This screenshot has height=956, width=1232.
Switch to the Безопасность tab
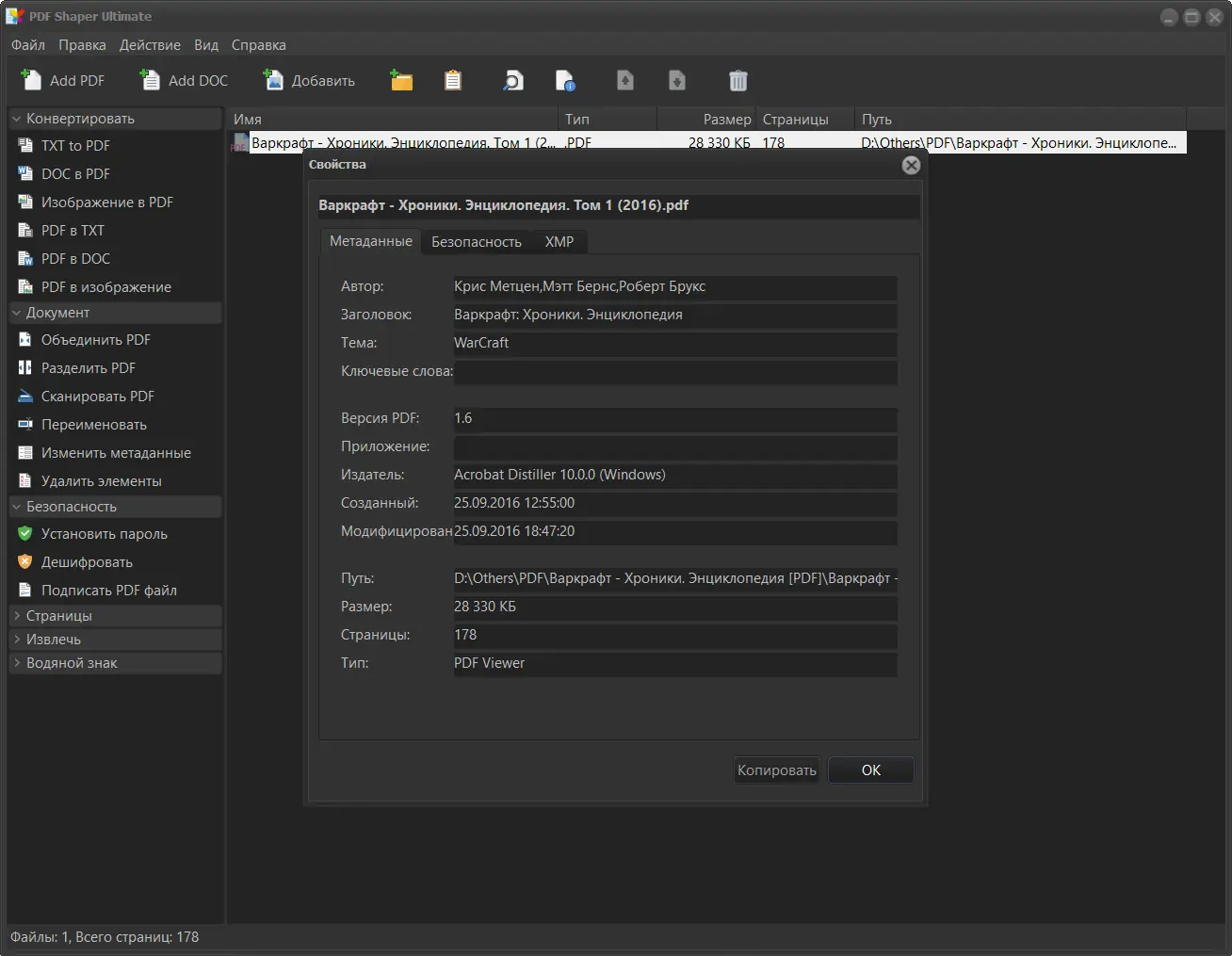pos(477,242)
